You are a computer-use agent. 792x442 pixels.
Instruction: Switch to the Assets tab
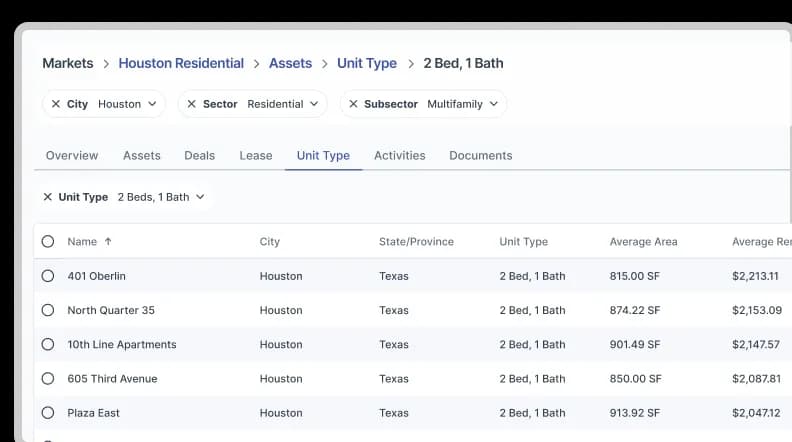(x=142, y=156)
